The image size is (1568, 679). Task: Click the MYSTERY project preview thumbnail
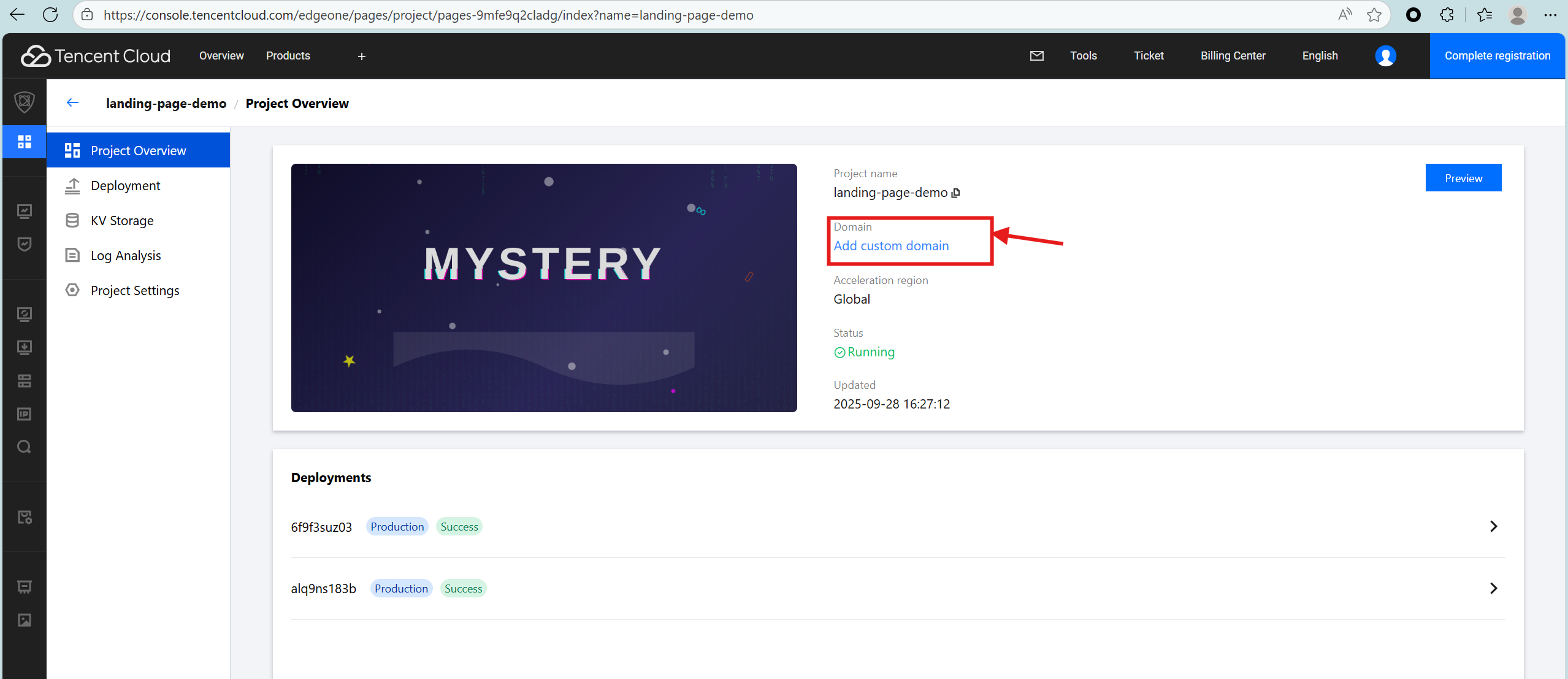544,288
